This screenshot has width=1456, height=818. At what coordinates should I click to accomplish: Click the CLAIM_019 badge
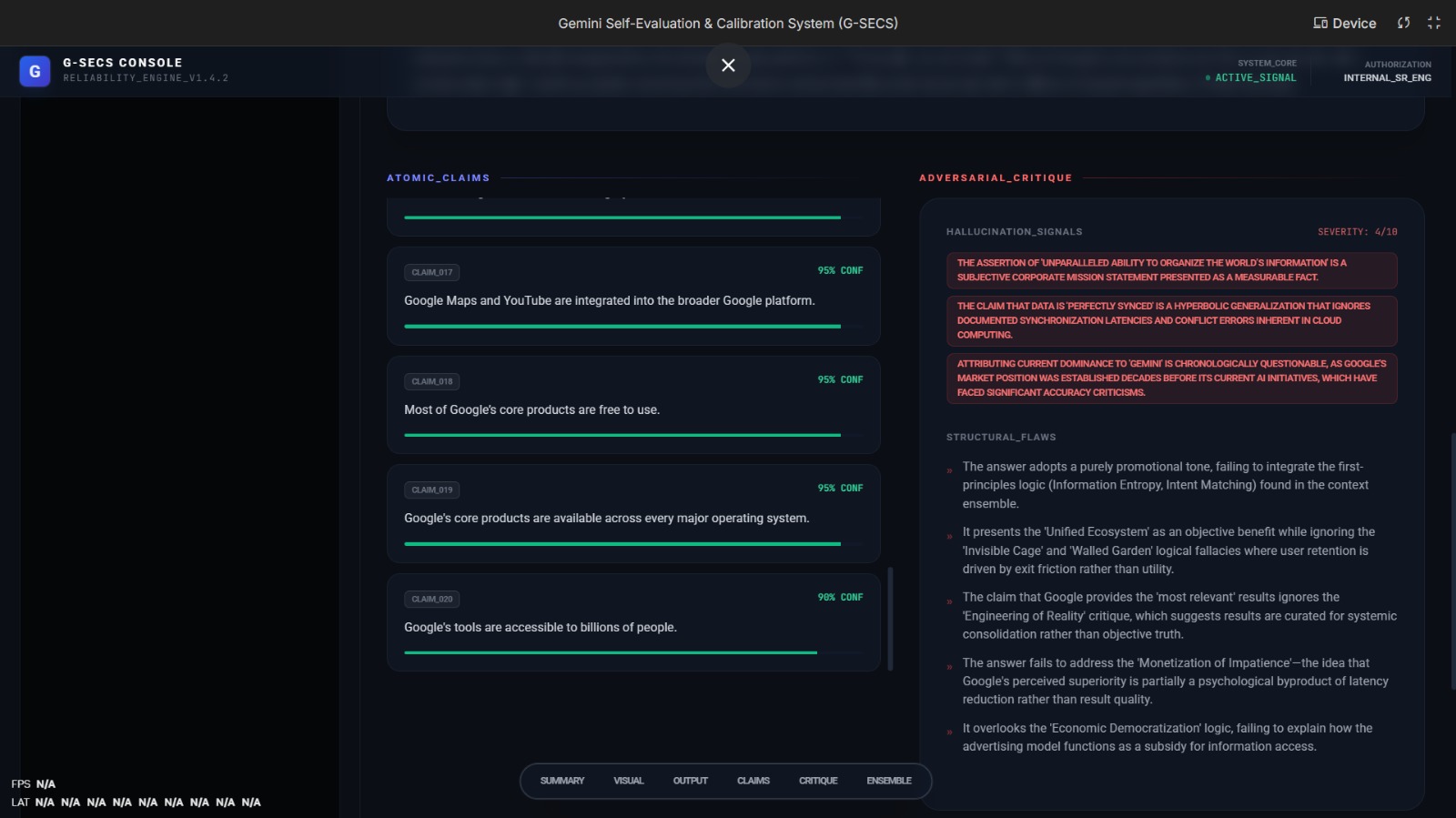tap(432, 490)
